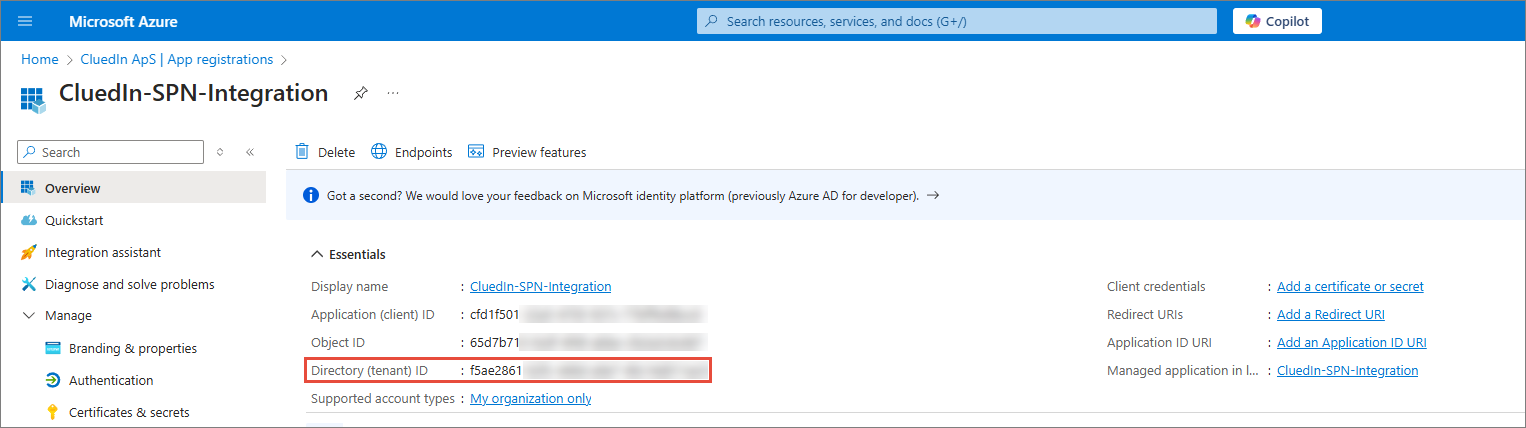Click the Delete trash icon
The width and height of the screenshot is (1526, 428).
click(x=302, y=152)
